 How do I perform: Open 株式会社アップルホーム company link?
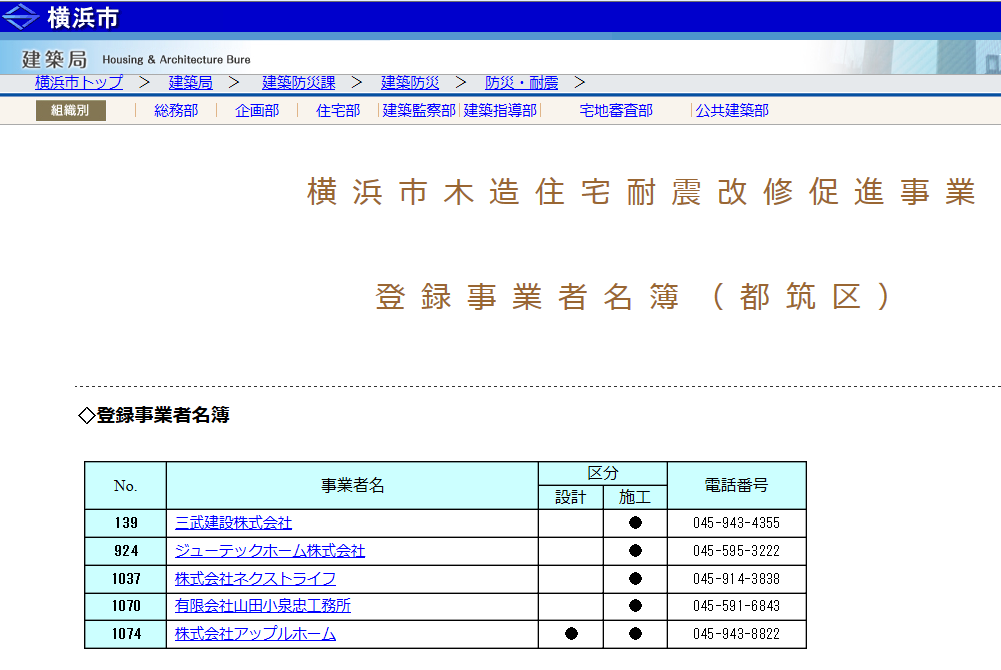255,634
